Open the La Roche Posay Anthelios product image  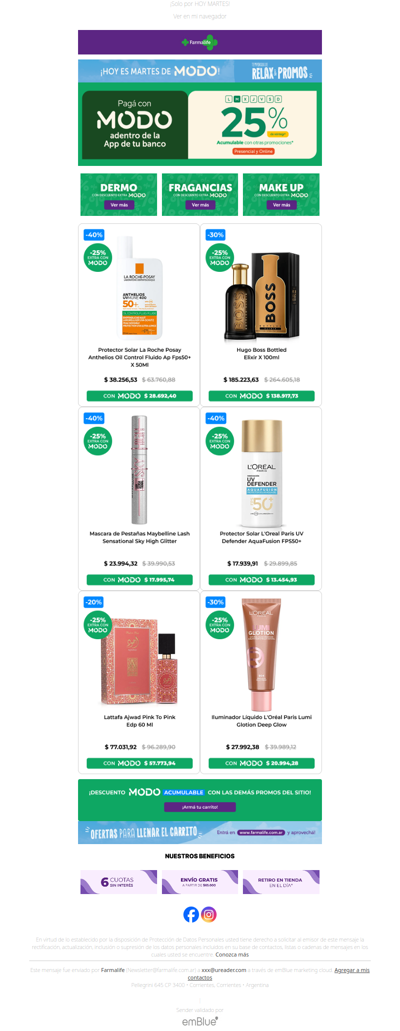coord(139,287)
